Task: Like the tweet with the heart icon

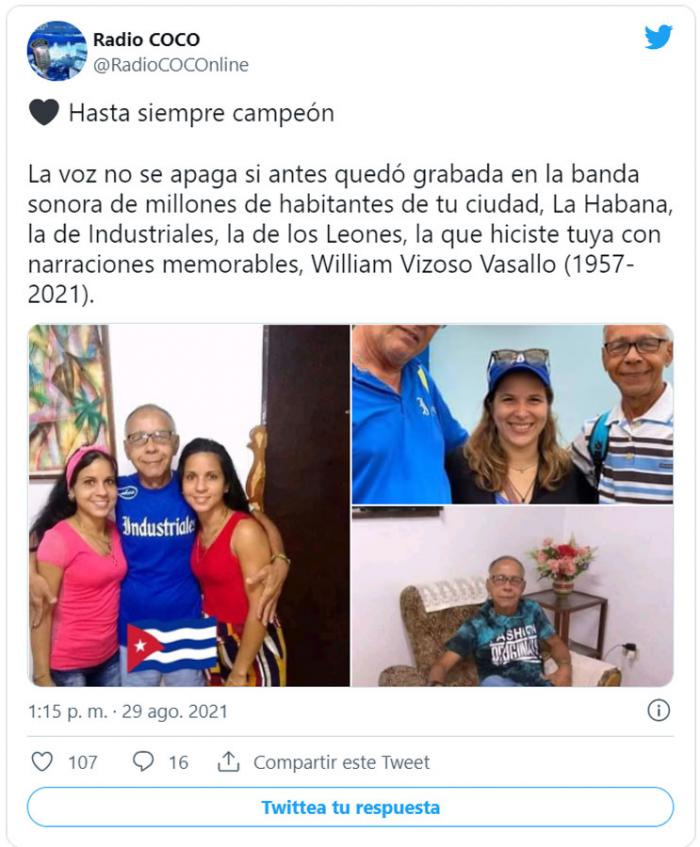Action: pos(42,762)
